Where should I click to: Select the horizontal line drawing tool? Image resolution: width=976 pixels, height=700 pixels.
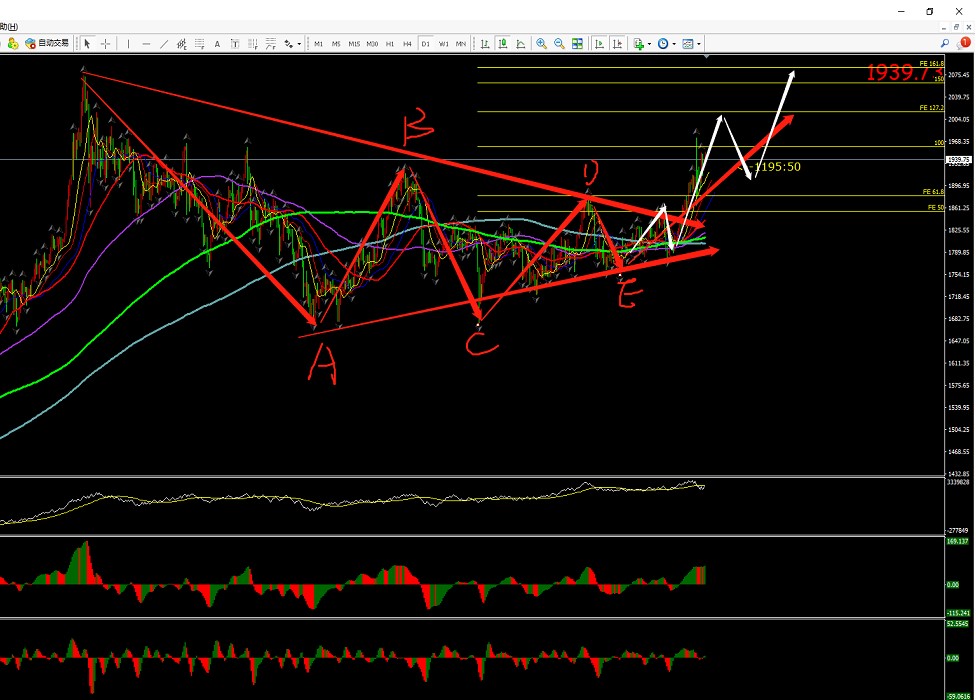coord(146,44)
